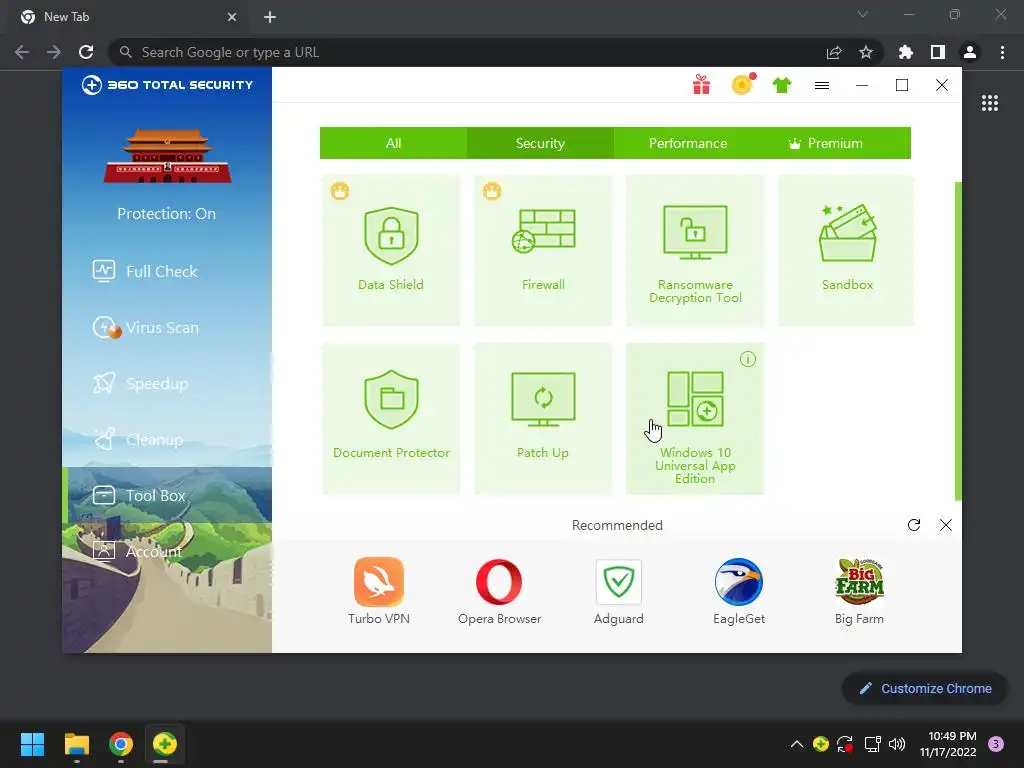Open Windows Start menu
Screen dimensions: 1024x768
pos(32,744)
